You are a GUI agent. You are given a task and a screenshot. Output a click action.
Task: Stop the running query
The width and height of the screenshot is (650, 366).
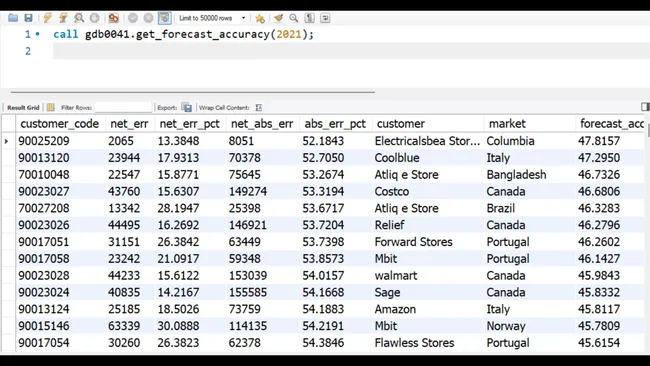pyautogui.click(x=95, y=18)
